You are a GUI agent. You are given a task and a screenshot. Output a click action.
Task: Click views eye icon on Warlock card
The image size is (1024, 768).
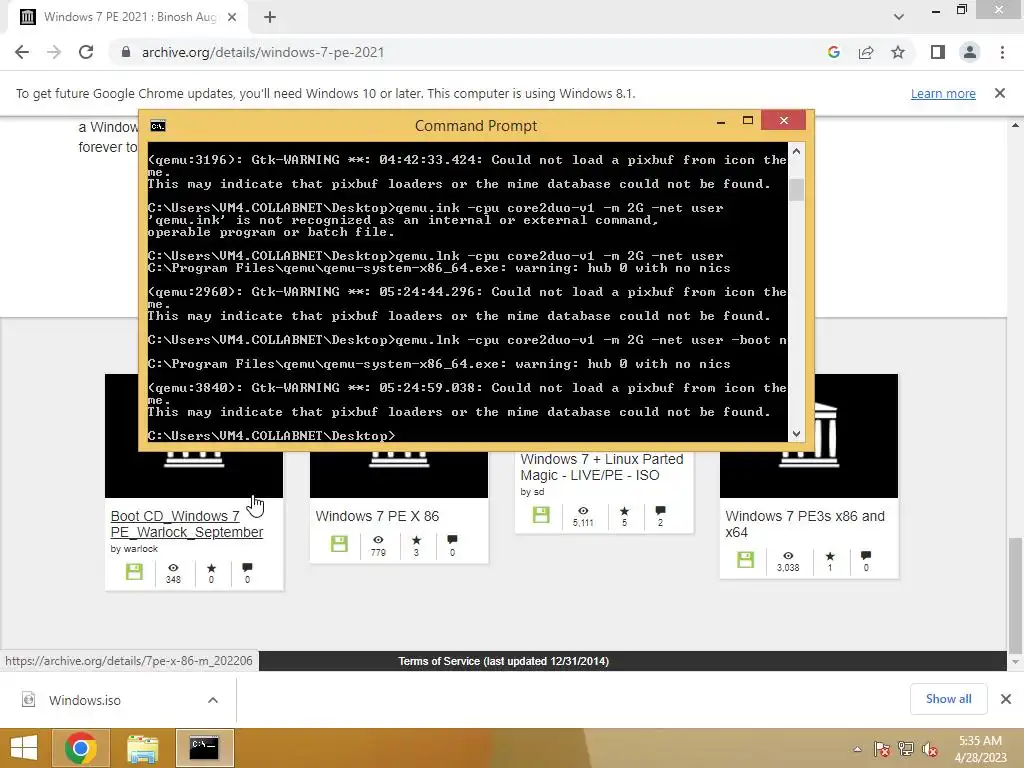(173, 568)
